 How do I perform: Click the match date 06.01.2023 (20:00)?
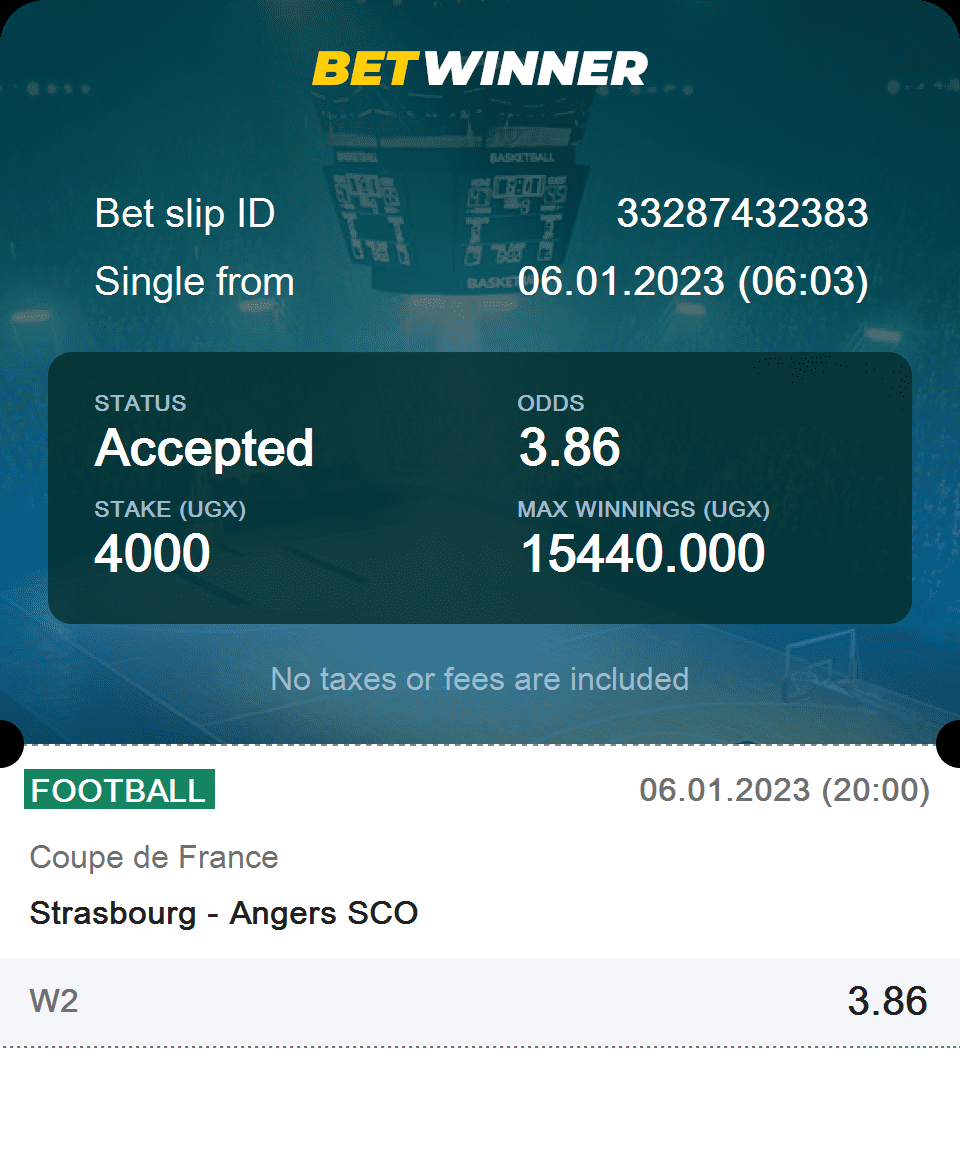coord(784,790)
